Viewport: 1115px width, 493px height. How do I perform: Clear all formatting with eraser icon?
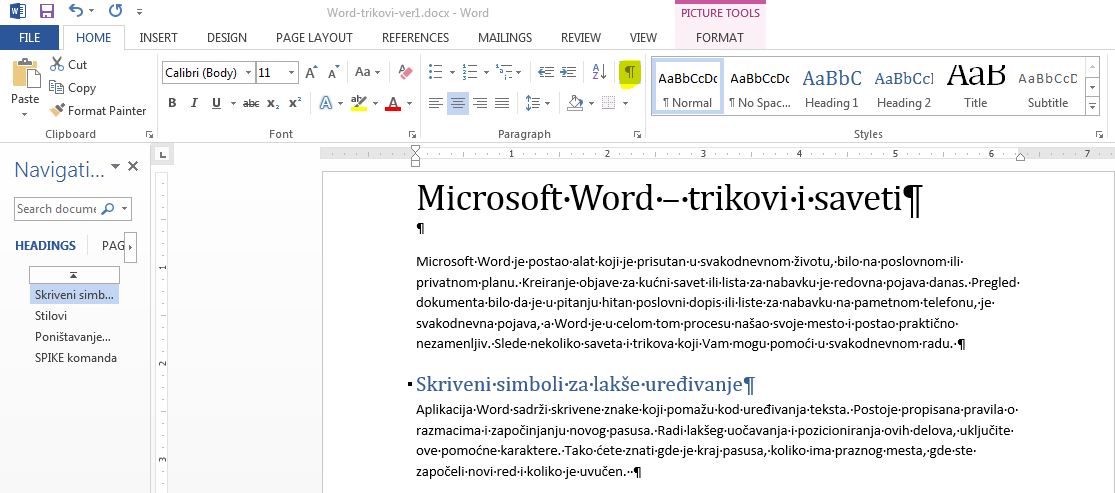pos(406,72)
